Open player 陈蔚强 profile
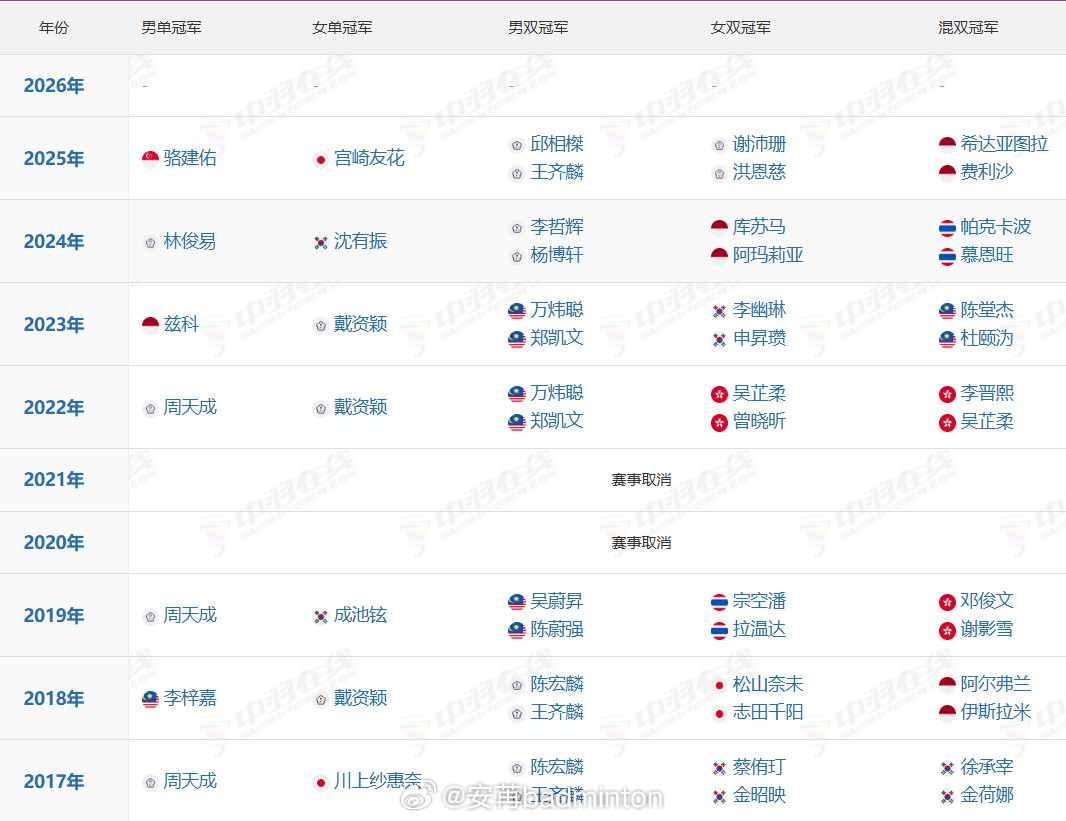Screen dimensions: 1066x821 557,629
